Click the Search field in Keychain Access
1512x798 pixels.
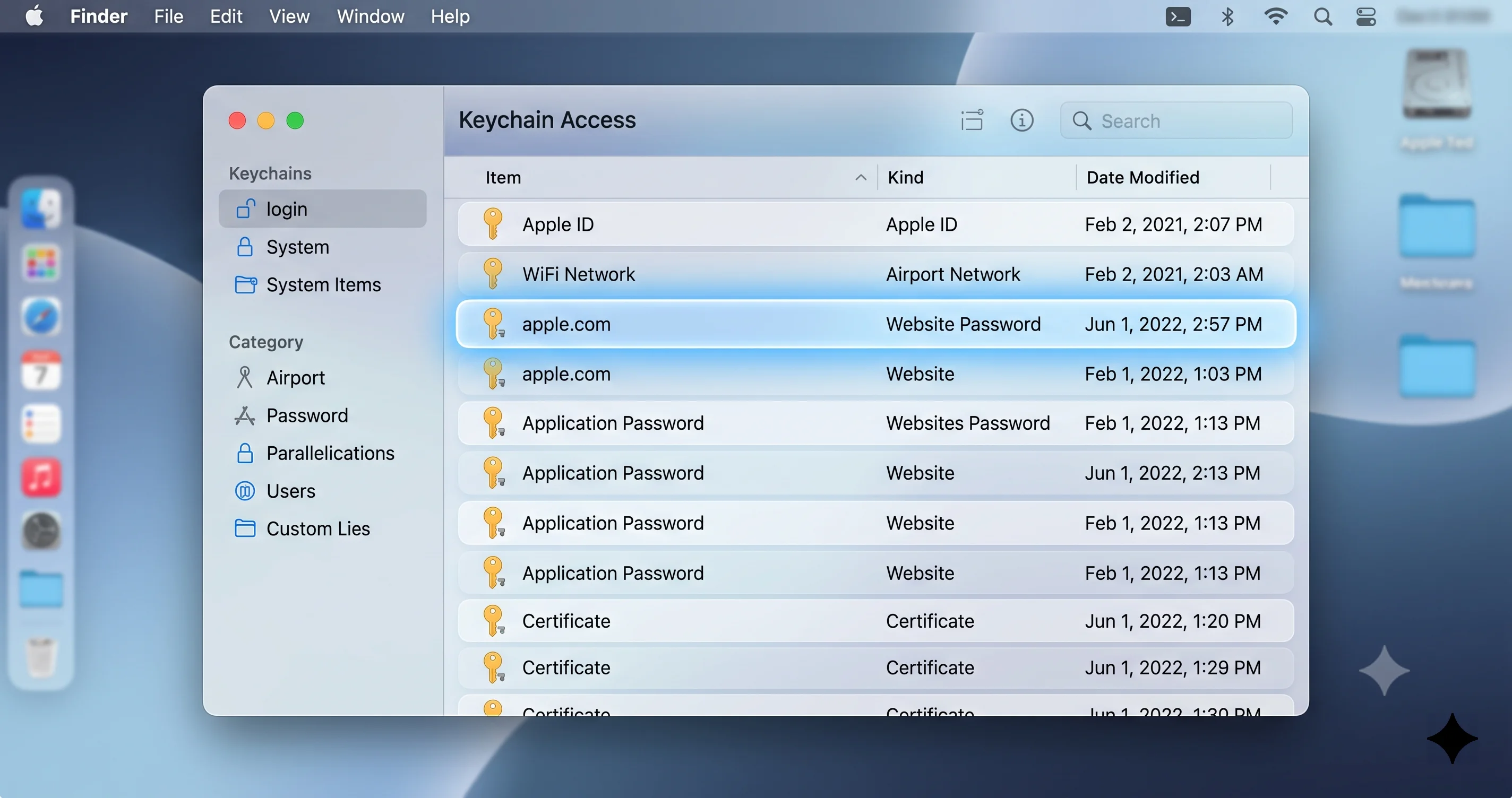point(1176,120)
